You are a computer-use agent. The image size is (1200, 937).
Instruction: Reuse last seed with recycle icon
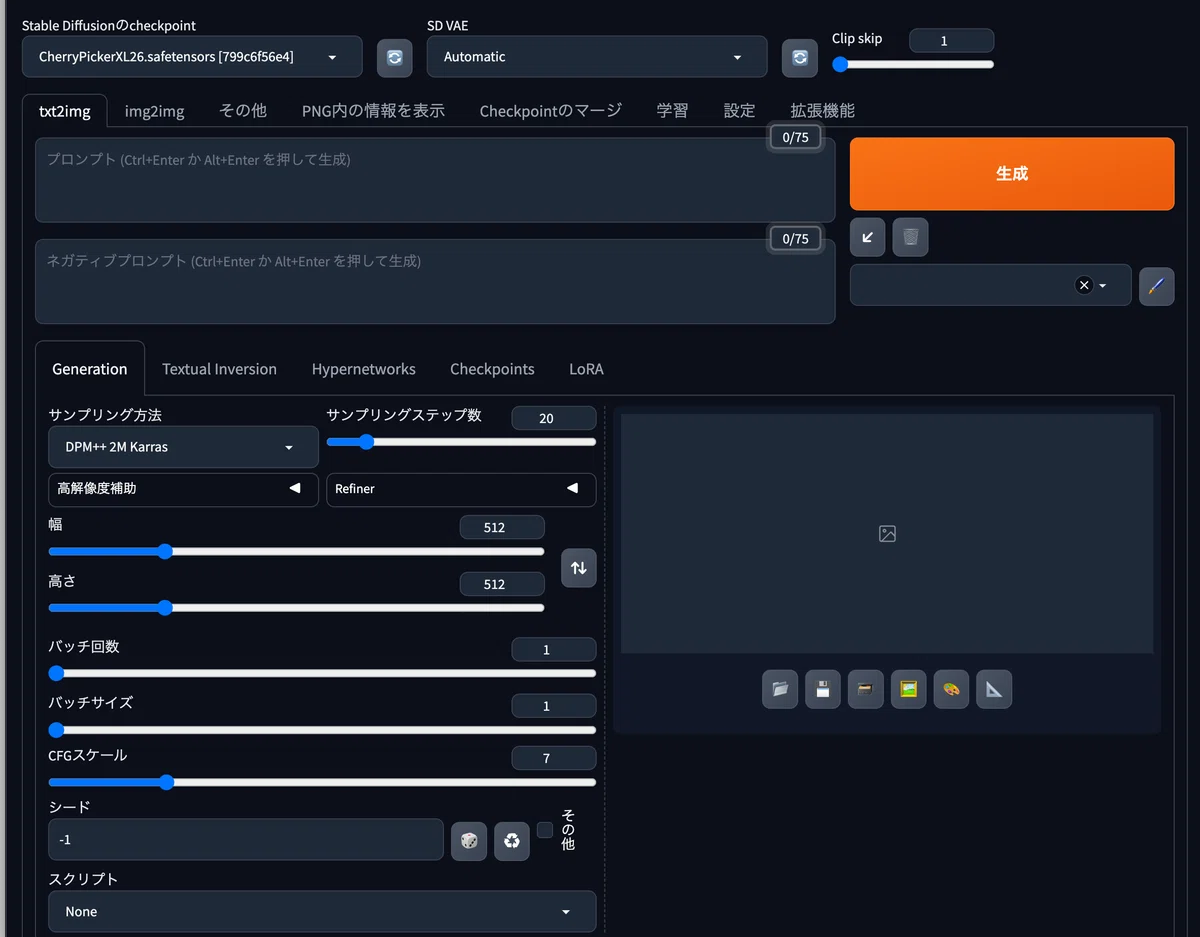512,841
